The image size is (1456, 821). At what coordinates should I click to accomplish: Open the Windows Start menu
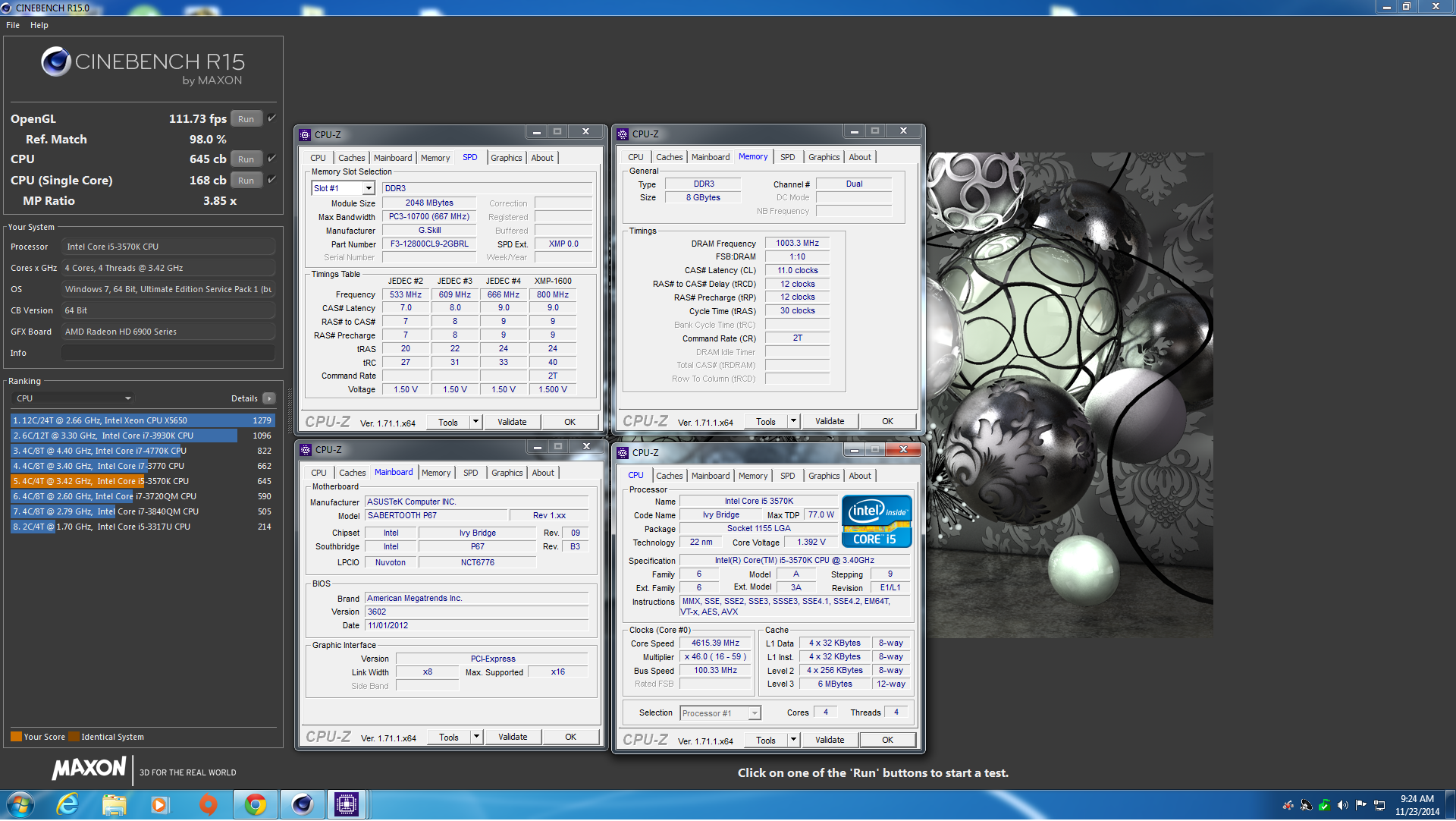tap(20, 804)
